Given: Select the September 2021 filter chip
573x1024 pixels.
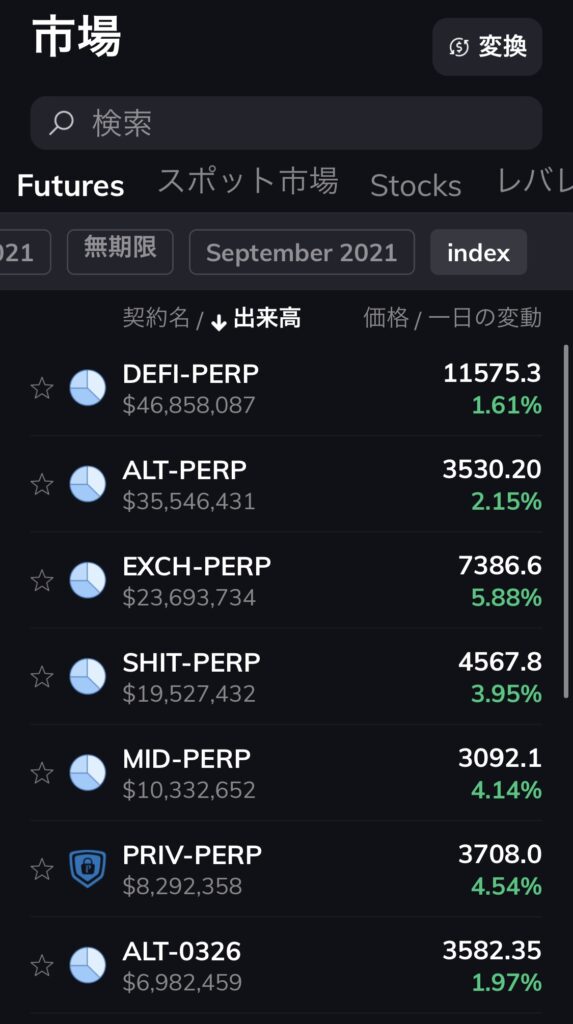Looking at the screenshot, I should tap(302, 252).
